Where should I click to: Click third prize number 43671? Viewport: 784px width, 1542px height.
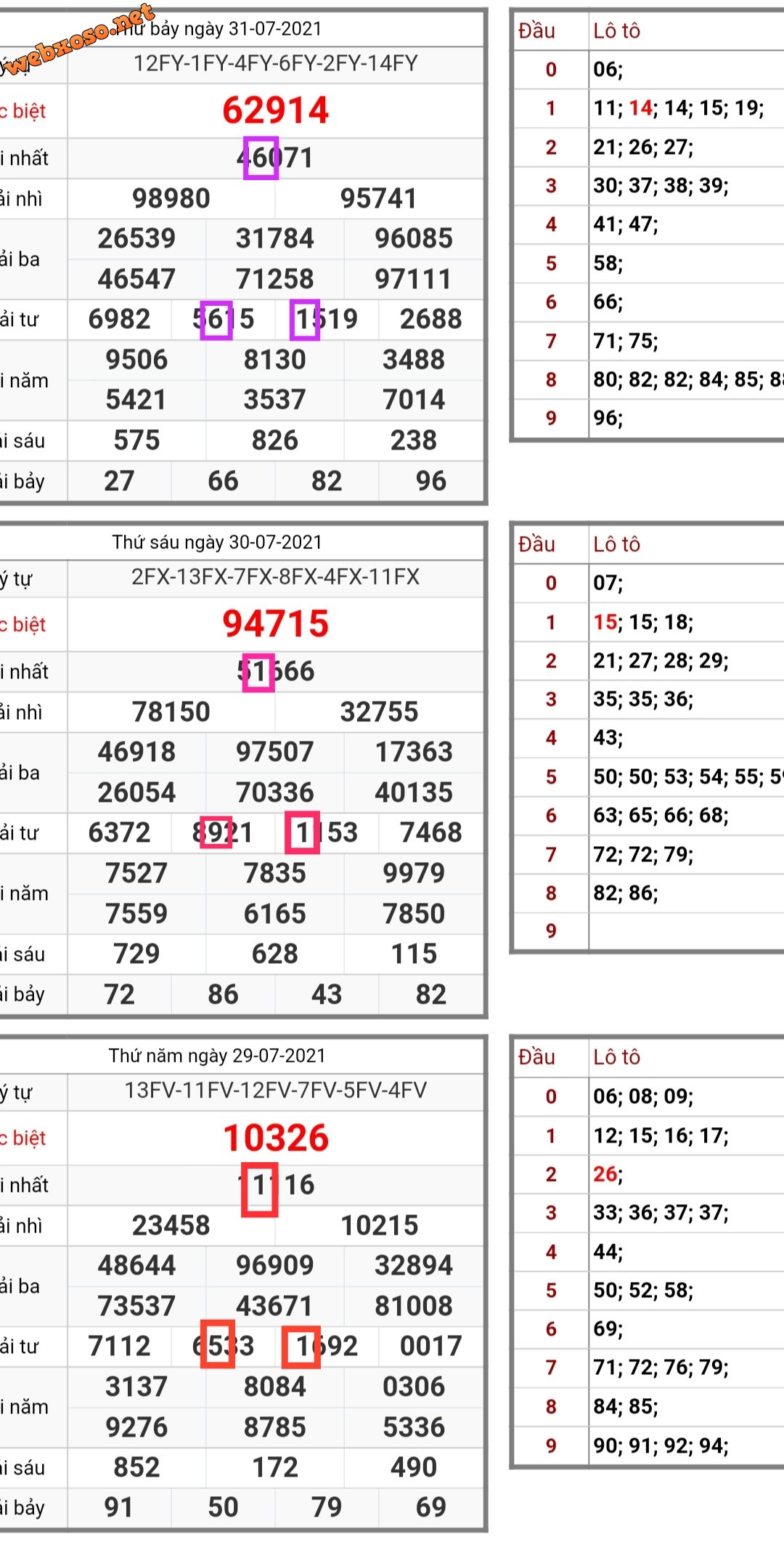[x=275, y=1306]
